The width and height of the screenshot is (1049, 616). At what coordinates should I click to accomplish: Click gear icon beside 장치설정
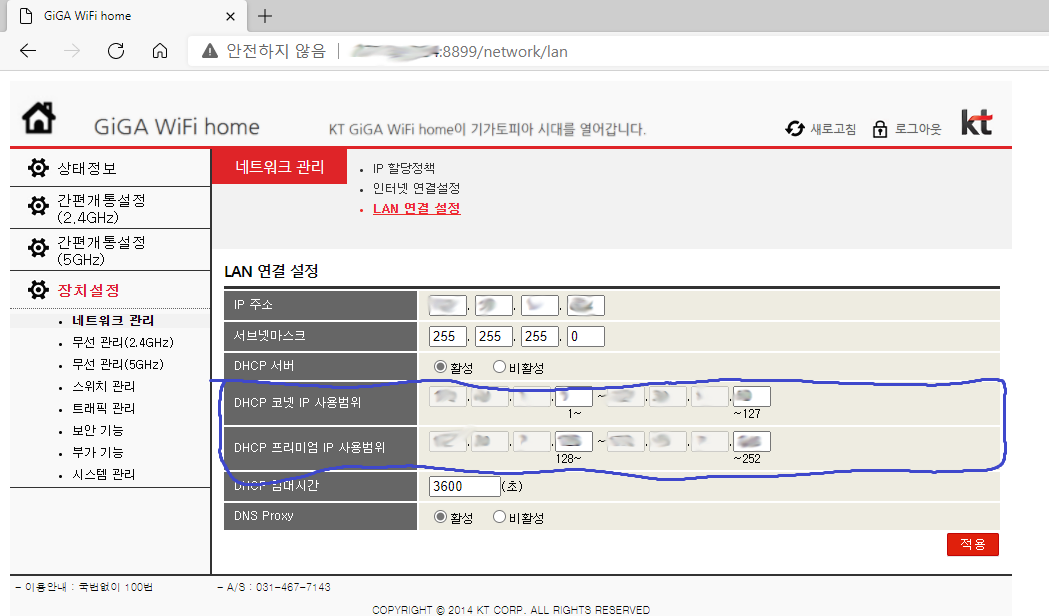pos(38,290)
